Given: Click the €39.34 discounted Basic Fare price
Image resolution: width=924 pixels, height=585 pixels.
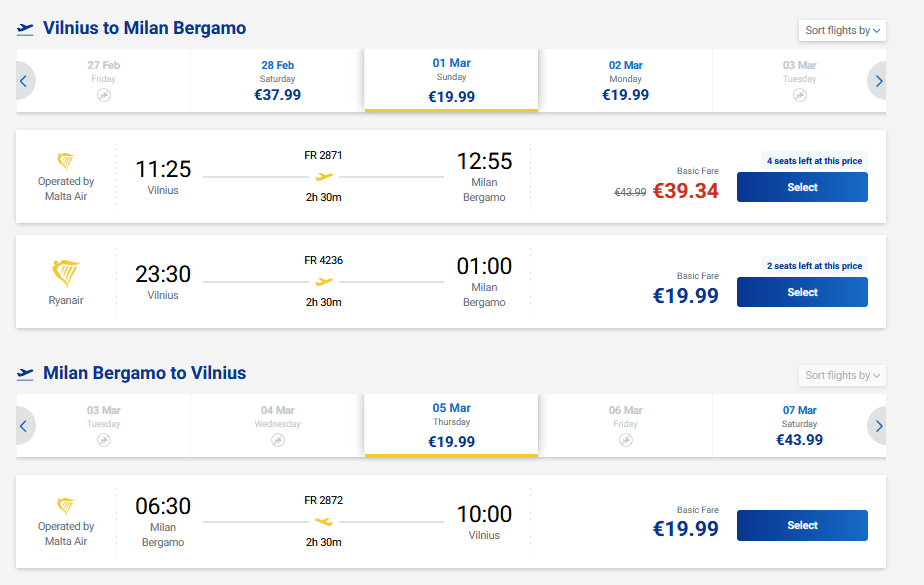Looking at the screenshot, I should coord(685,191).
